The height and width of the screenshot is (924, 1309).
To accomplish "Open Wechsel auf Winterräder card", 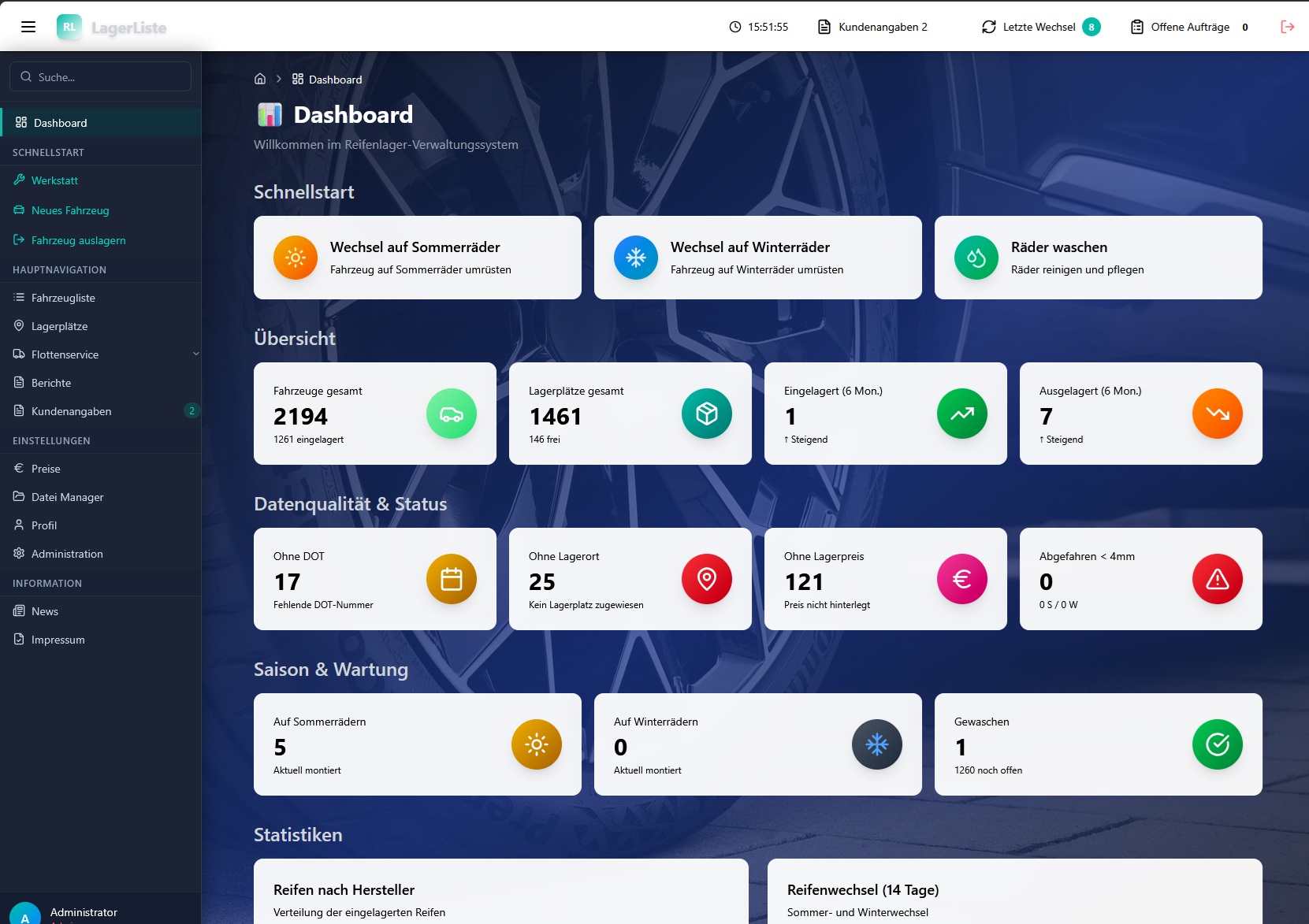I will click(758, 258).
